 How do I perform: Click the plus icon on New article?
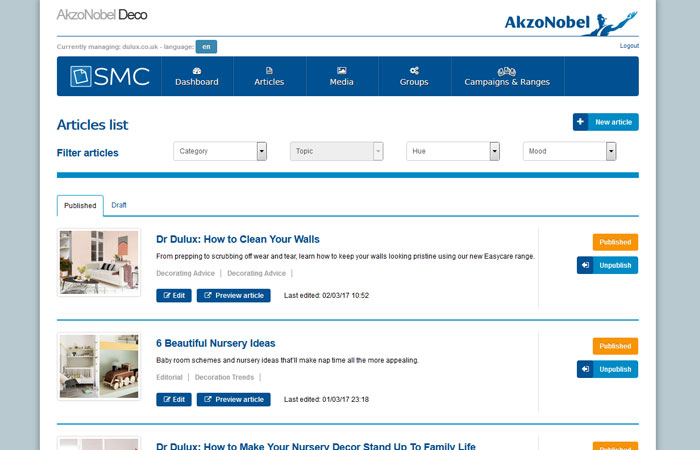pyautogui.click(x=581, y=122)
